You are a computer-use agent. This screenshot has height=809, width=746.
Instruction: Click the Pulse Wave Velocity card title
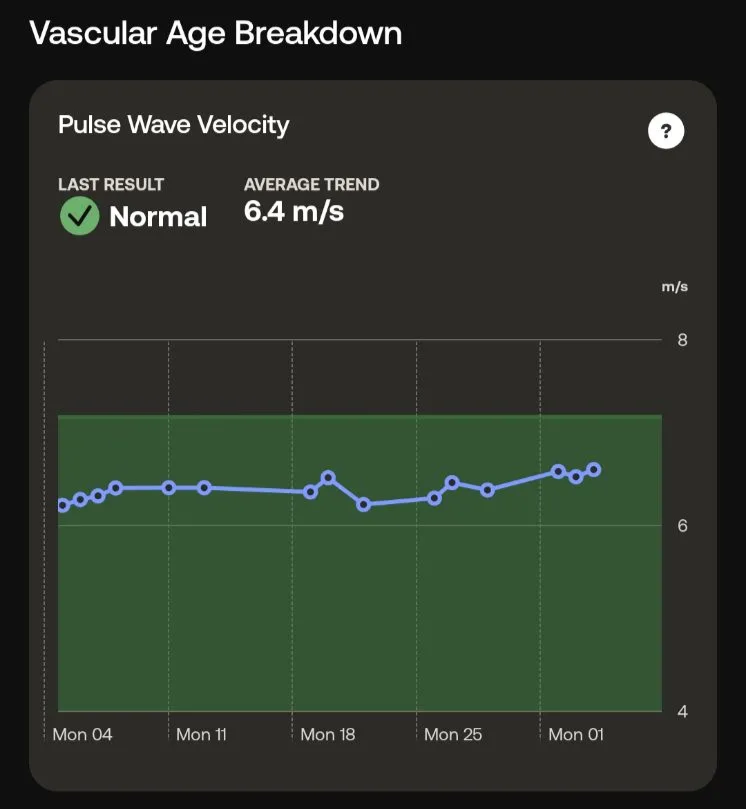click(x=173, y=125)
